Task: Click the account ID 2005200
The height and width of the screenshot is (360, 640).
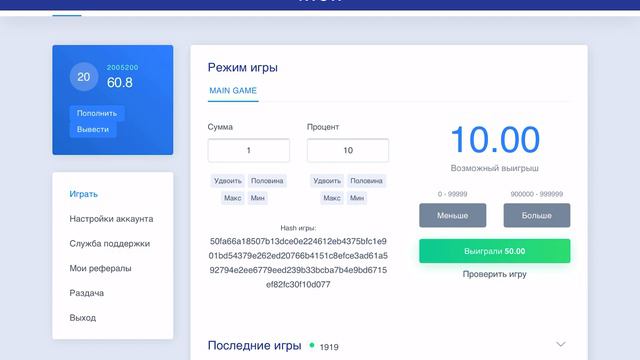Action: [x=122, y=67]
